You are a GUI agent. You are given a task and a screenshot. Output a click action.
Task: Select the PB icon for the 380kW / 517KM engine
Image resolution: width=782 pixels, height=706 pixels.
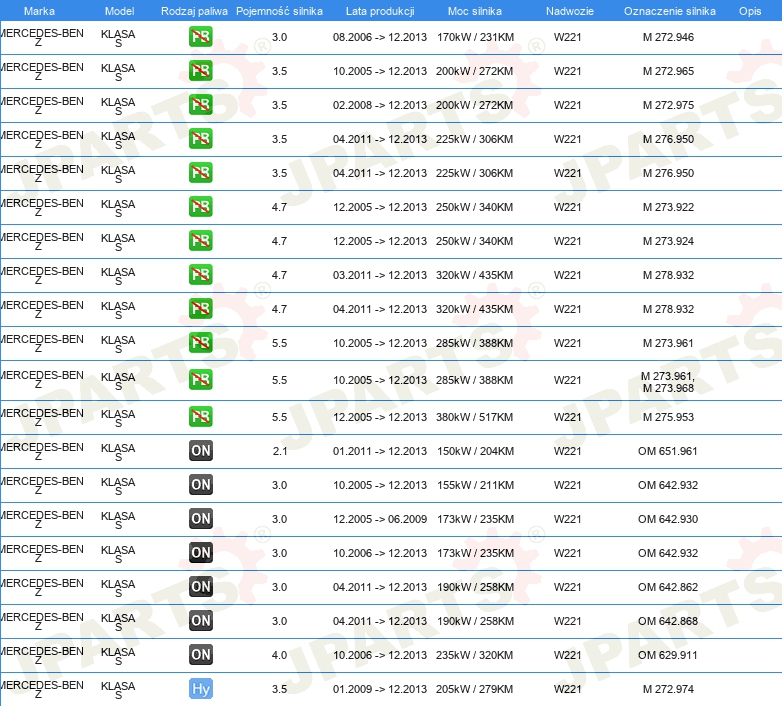click(x=201, y=417)
